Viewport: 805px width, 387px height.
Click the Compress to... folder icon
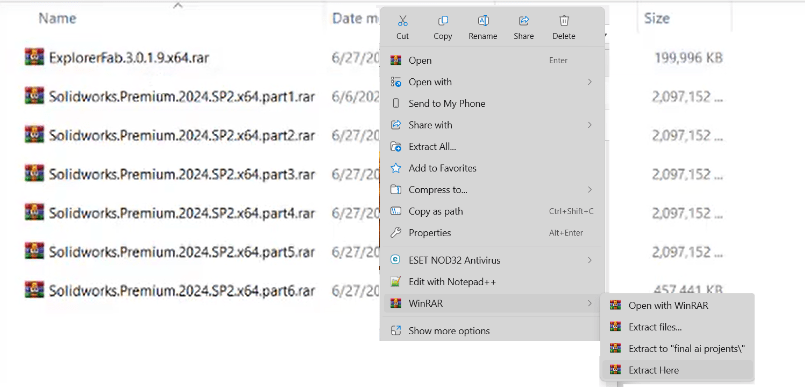click(395, 190)
